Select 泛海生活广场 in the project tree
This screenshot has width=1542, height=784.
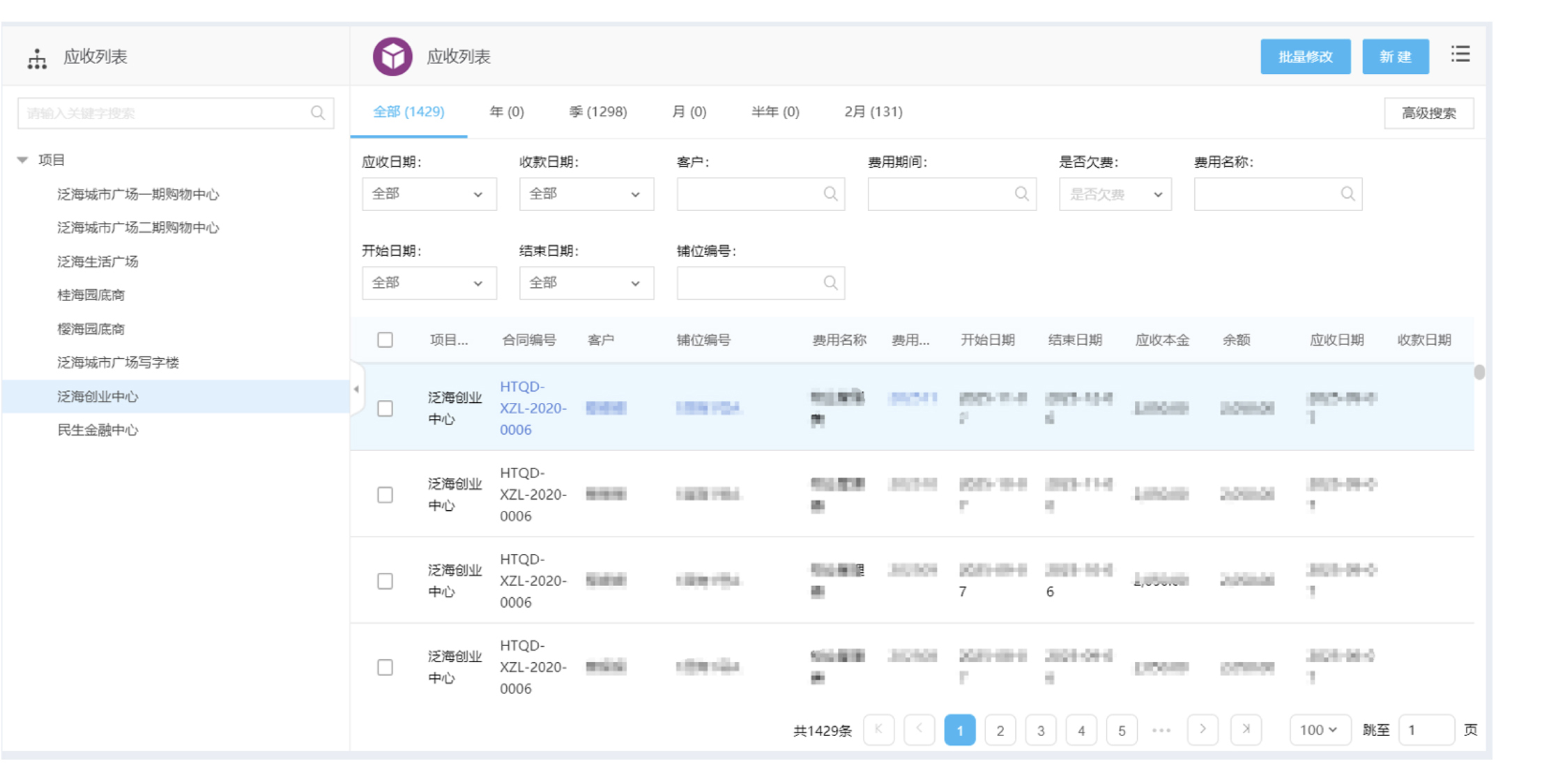click(x=98, y=261)
